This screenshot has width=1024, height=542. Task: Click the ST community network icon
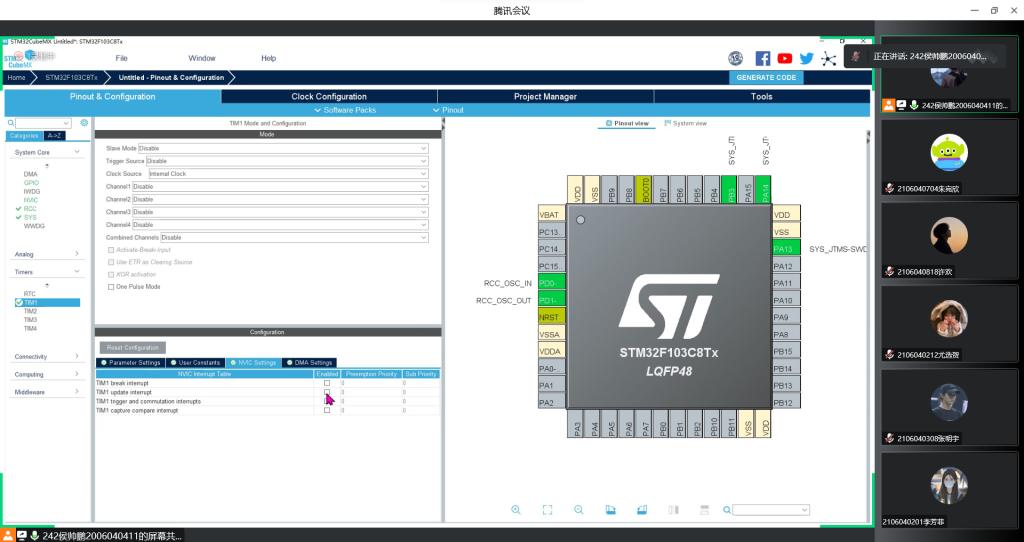click(828, 59)
